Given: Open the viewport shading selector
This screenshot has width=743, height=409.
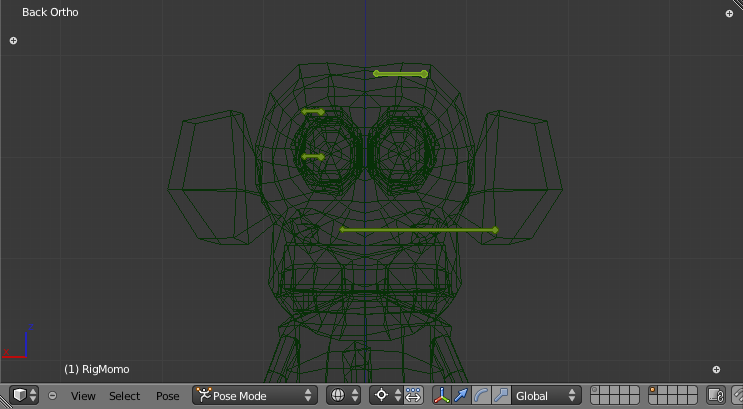Looking at the screenshot, I should point(344,396).
